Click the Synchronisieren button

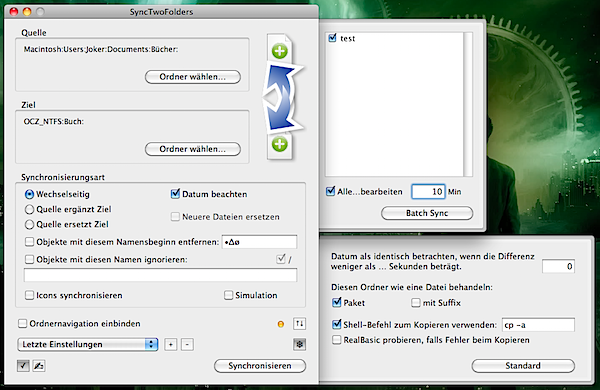coord(260,366)
